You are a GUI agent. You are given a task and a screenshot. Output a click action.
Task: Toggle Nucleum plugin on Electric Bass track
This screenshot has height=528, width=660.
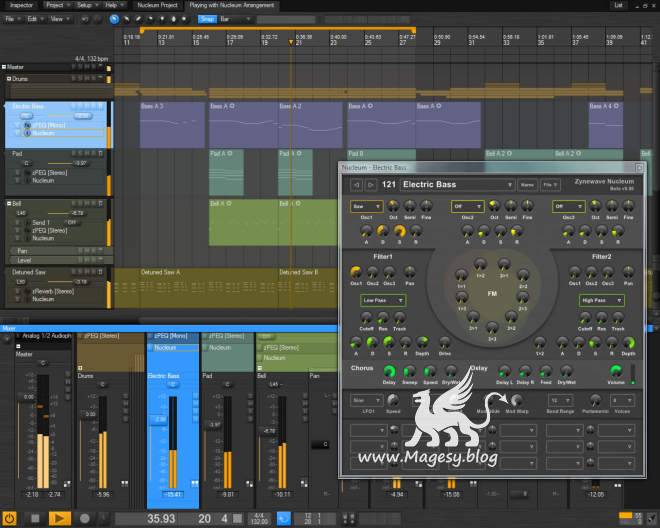click(x=27, y=133)
